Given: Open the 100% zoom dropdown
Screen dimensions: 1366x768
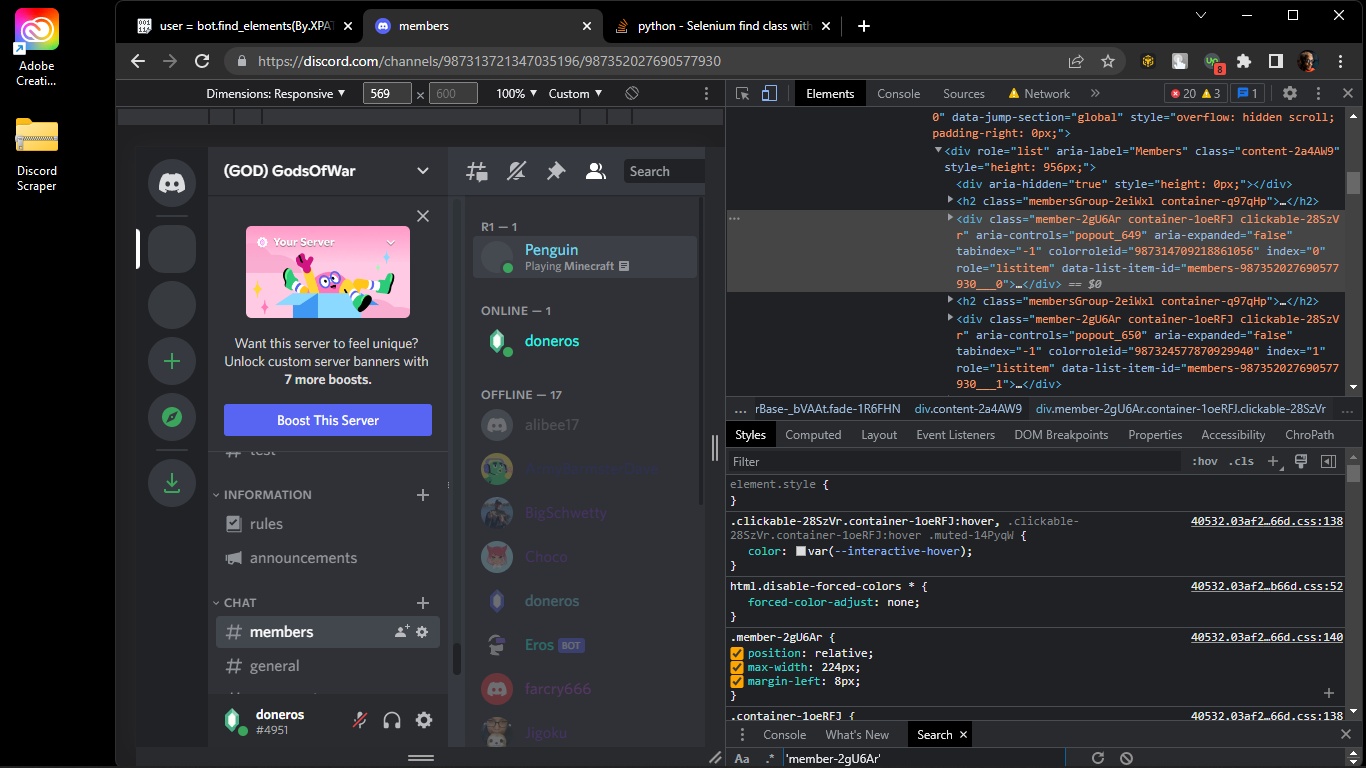Looking at the screenshot, I should 517,93.
